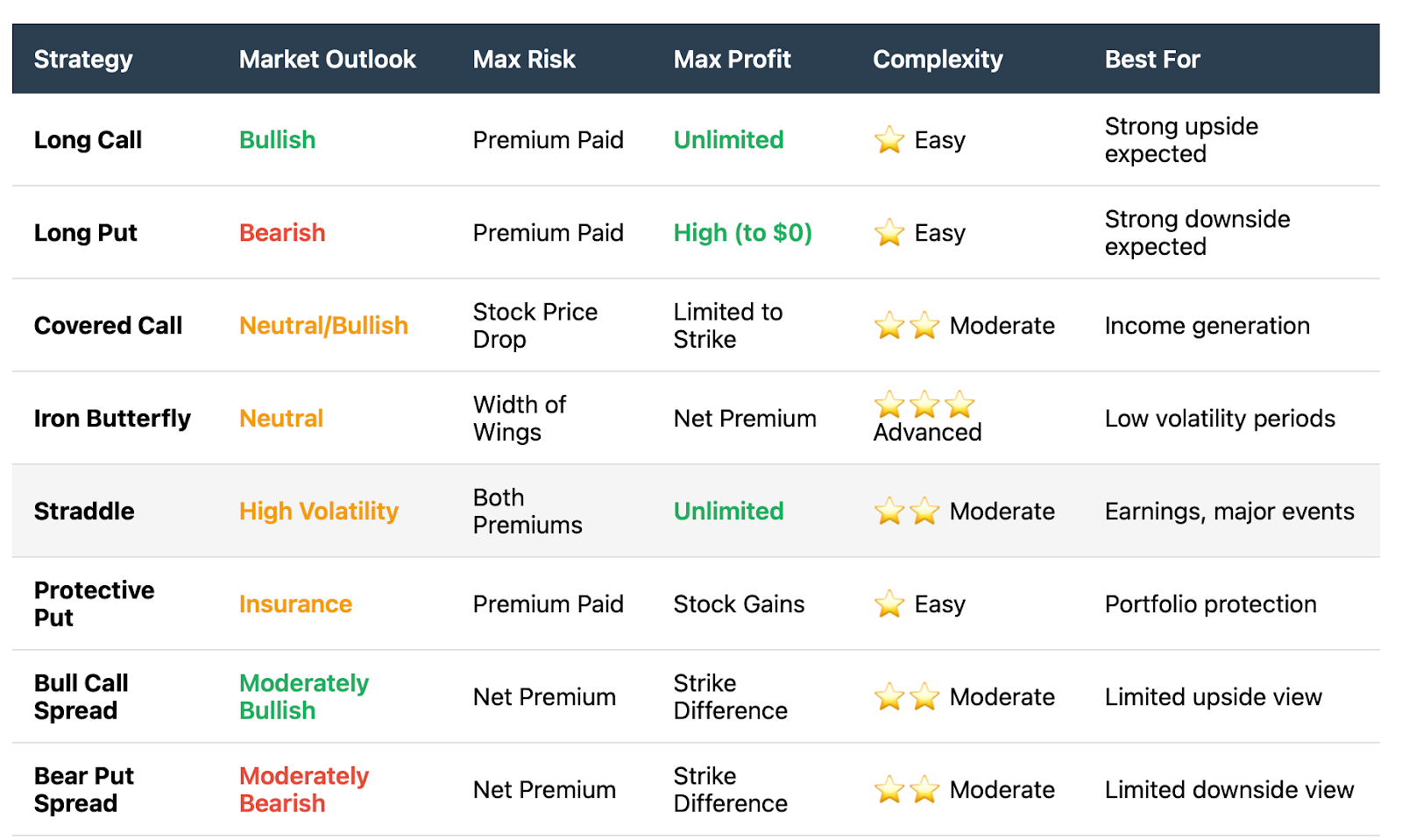This screenshot has width=1402, height=840.
Task: Click the star rating in Covered Call row
Action: pyautogui.click(x=907, y=326)
